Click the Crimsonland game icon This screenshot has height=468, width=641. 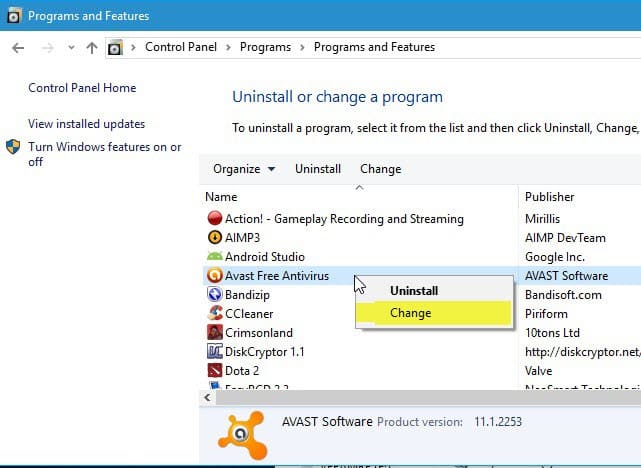coord(215,332)
